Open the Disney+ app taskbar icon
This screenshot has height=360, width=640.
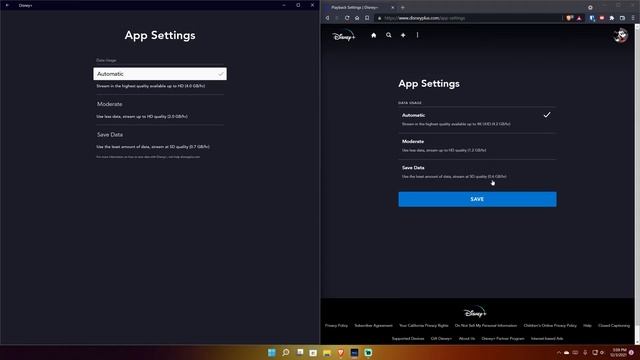click(x=354, y=353)
